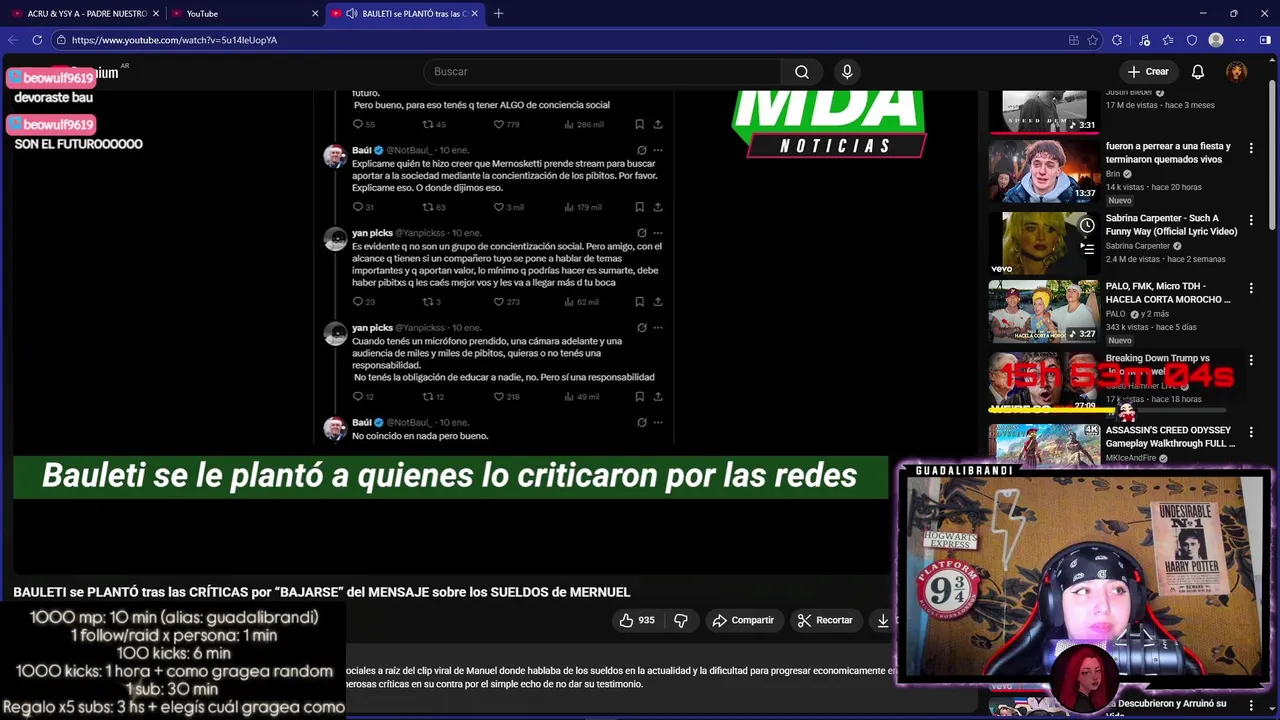Go back with browser back arrow
This screenshot has width=1280, height=720.
12,40
